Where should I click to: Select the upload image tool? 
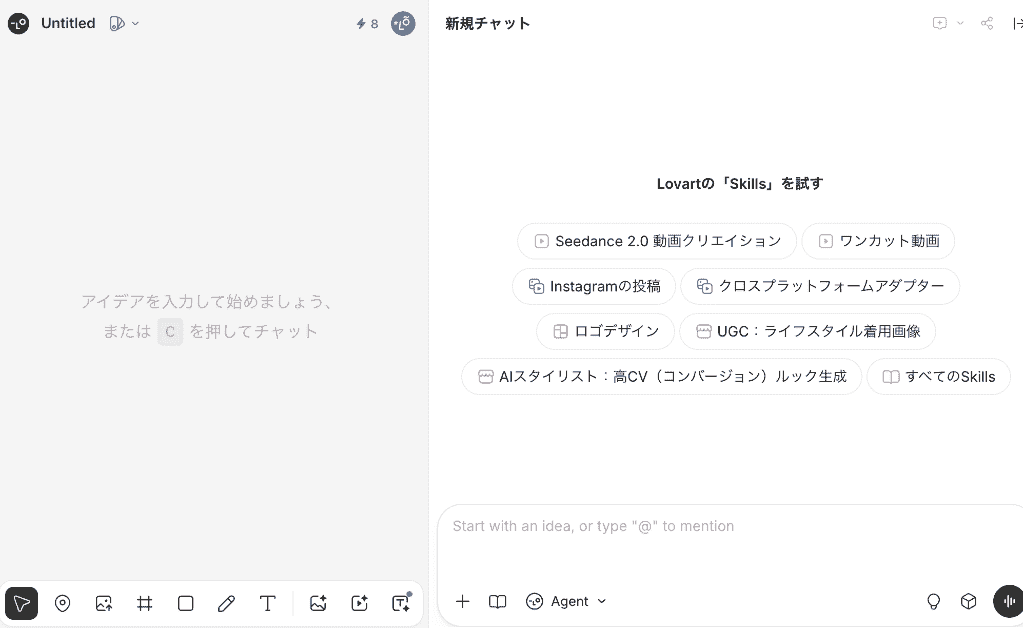point(104,603)
